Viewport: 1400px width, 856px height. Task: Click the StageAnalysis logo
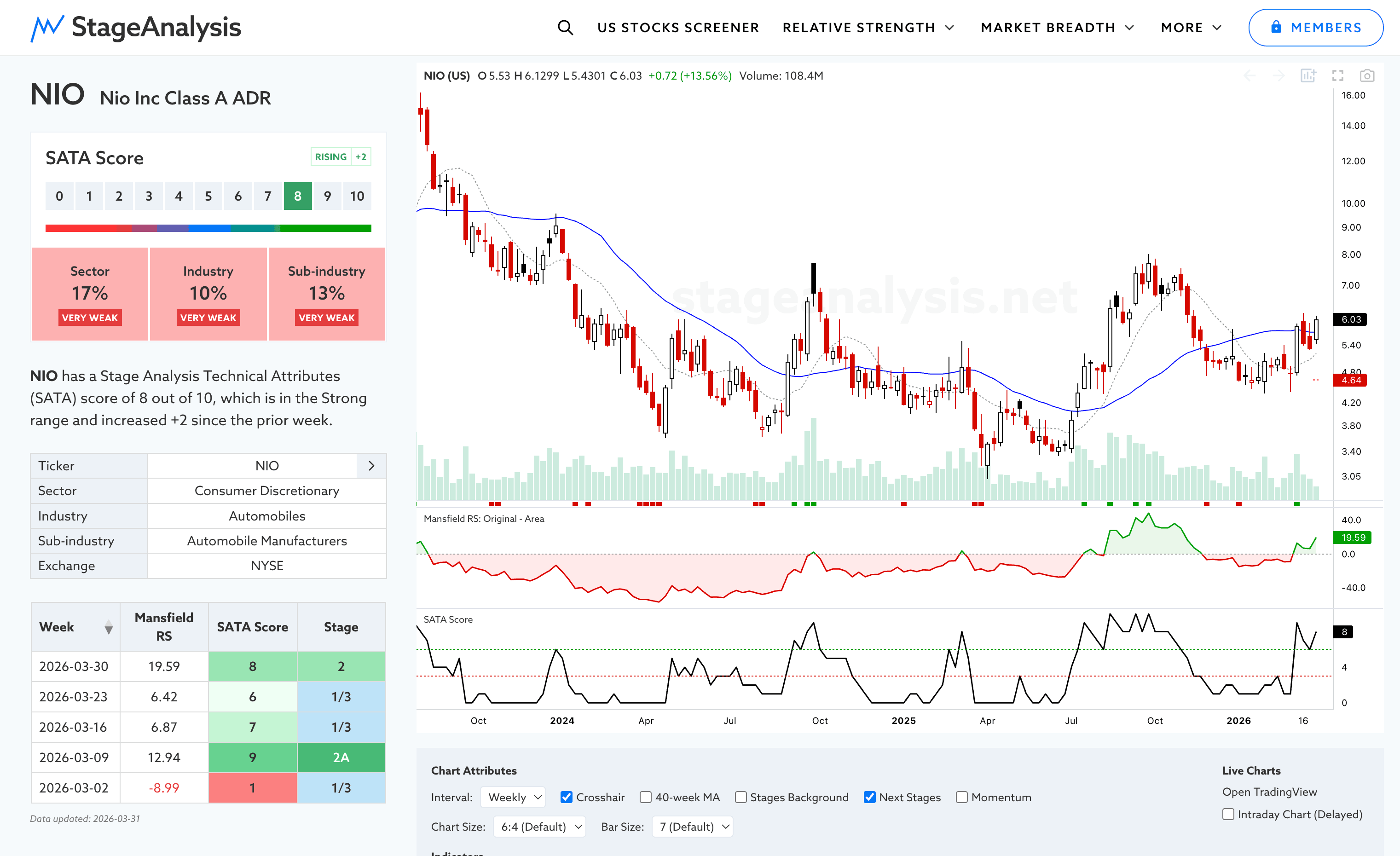(x=136, y=27)
